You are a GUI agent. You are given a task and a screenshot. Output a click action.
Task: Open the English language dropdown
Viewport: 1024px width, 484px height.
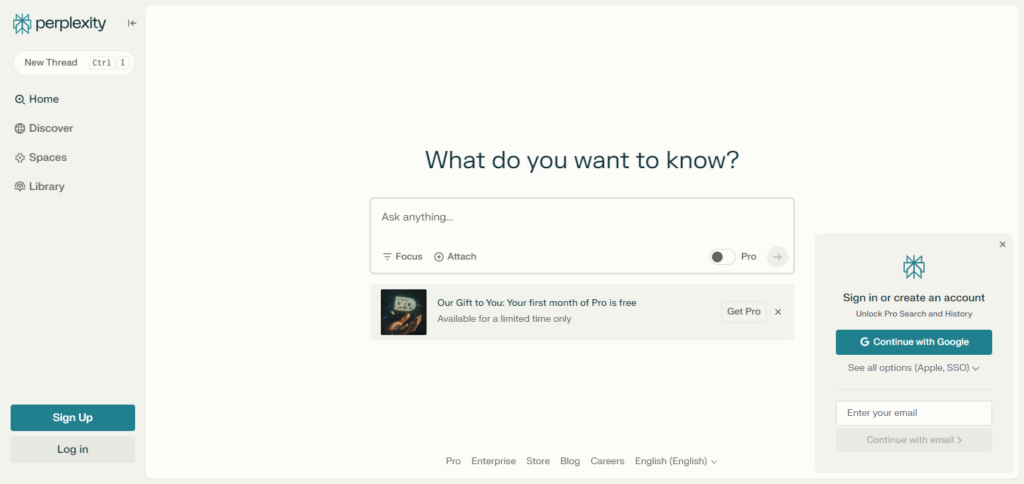click(x=676, y=461)
